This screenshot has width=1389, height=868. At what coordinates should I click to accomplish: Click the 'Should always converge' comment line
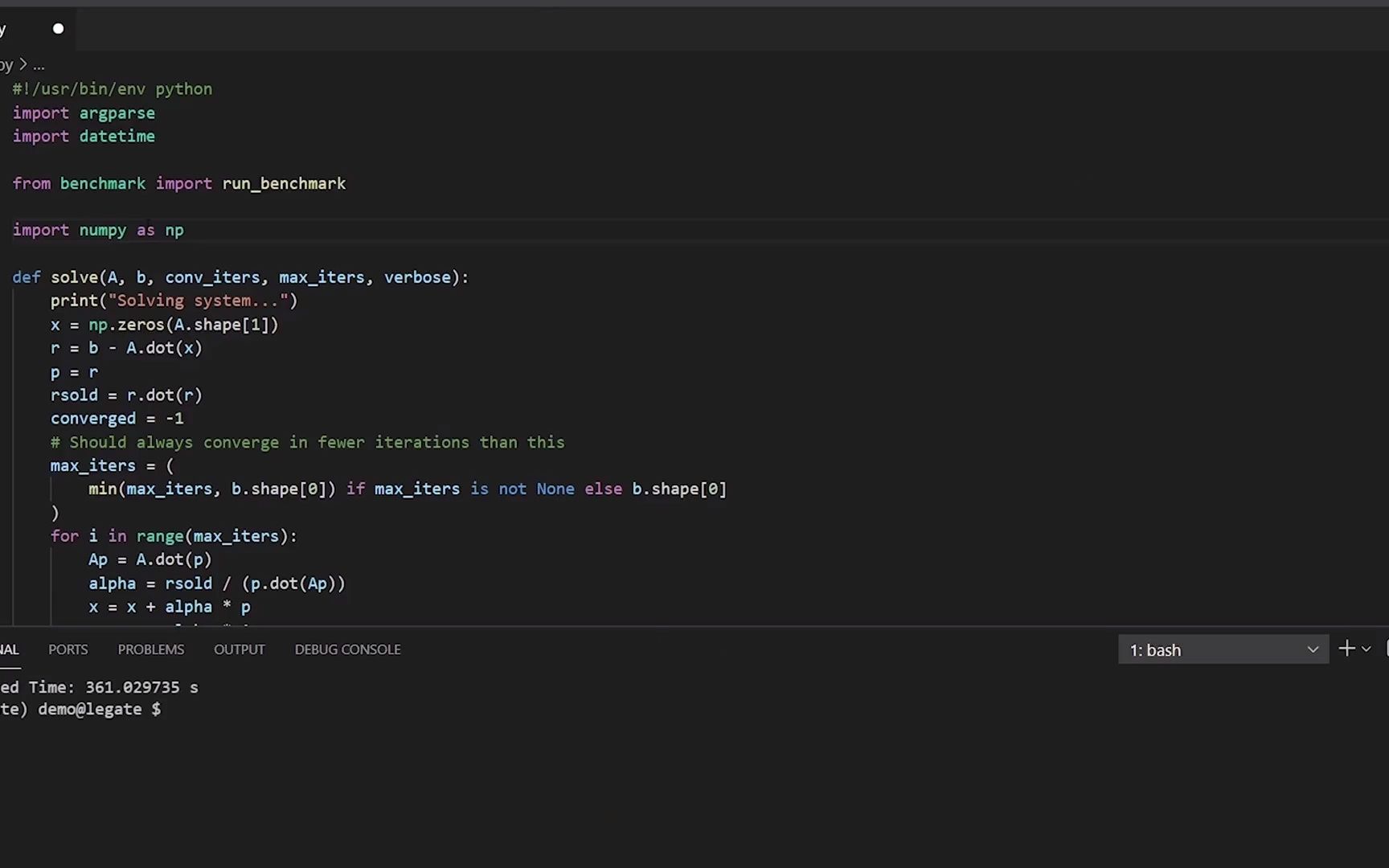[x=307, y=442]
